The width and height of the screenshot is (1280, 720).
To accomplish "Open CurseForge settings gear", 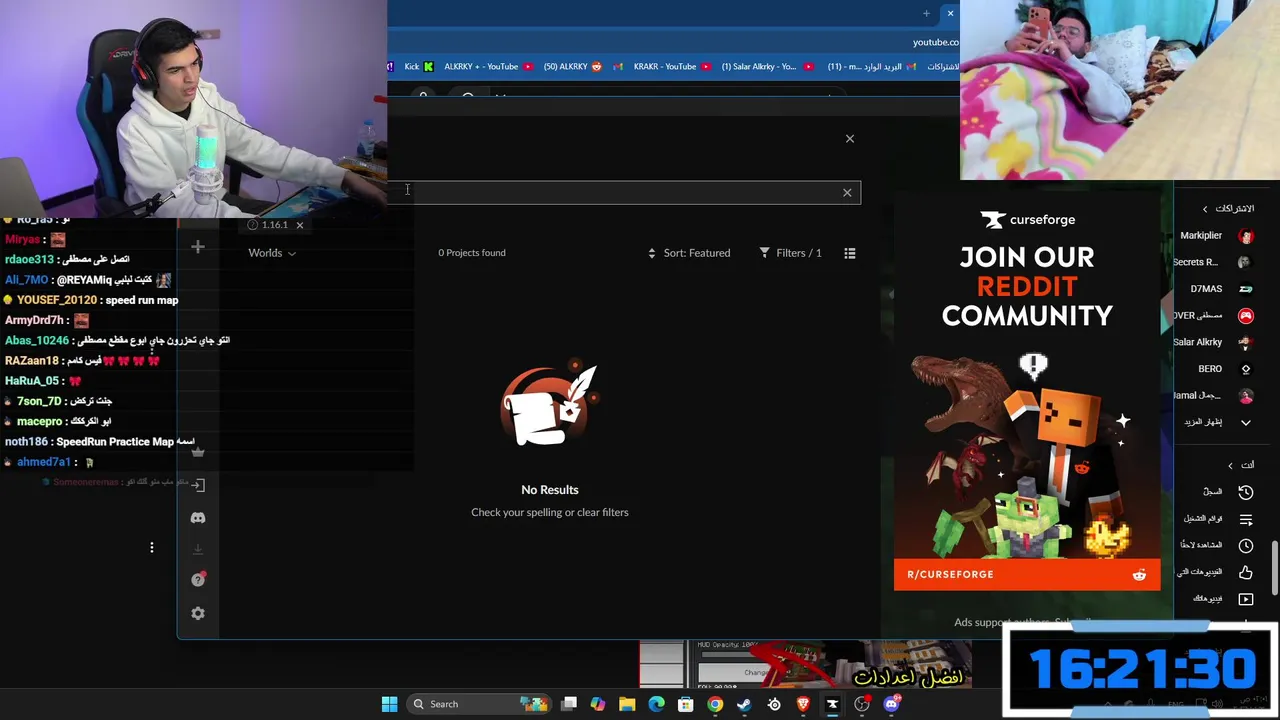I will [x=198, y=614].
